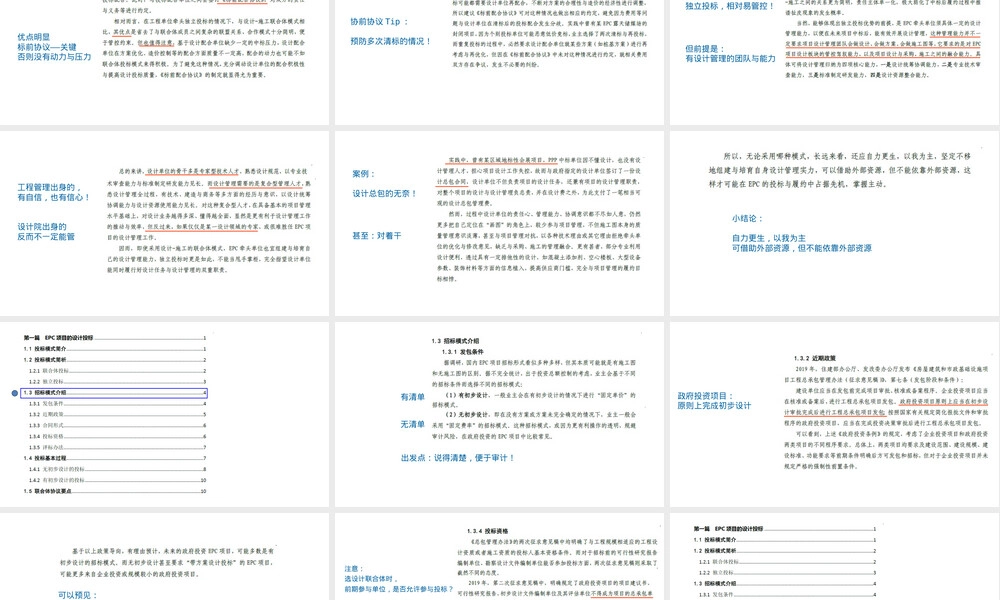Click the '1.3.2 近期政策' contents entry
Viewport: 1000px width, 600px height.
(x=117, y=414)
